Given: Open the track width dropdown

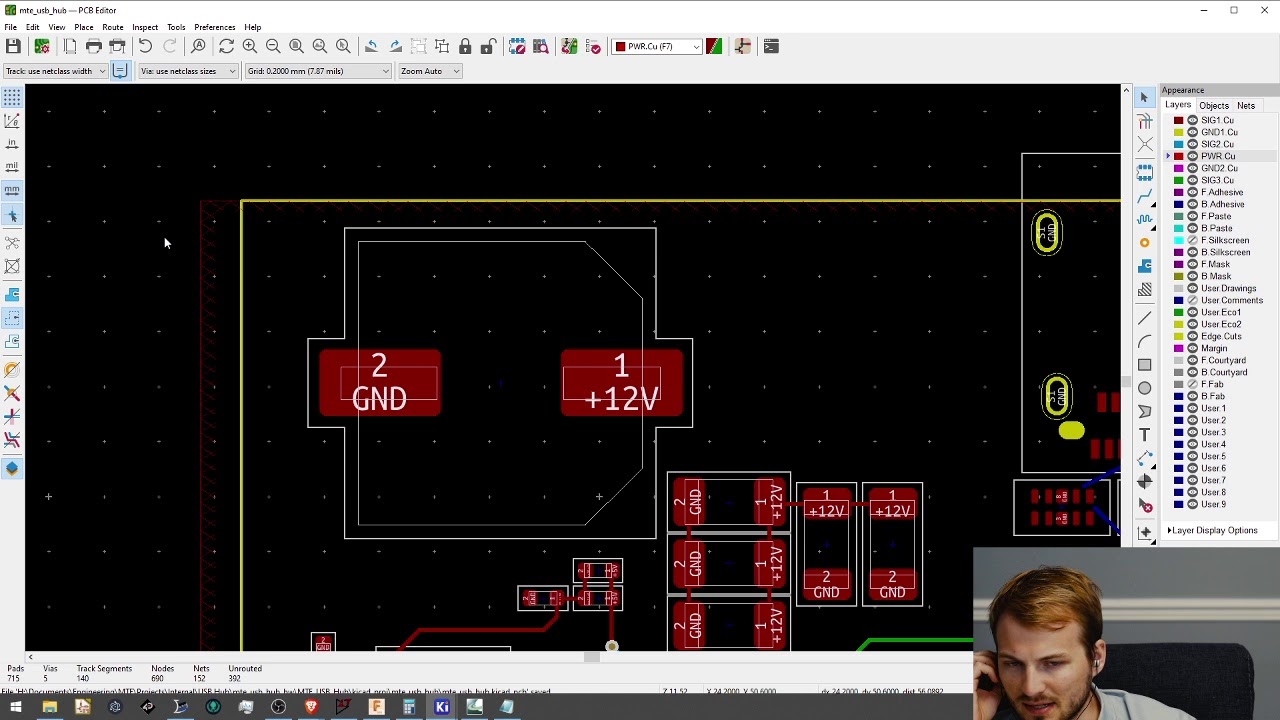Looking at the screenshot, I should 55,71.
